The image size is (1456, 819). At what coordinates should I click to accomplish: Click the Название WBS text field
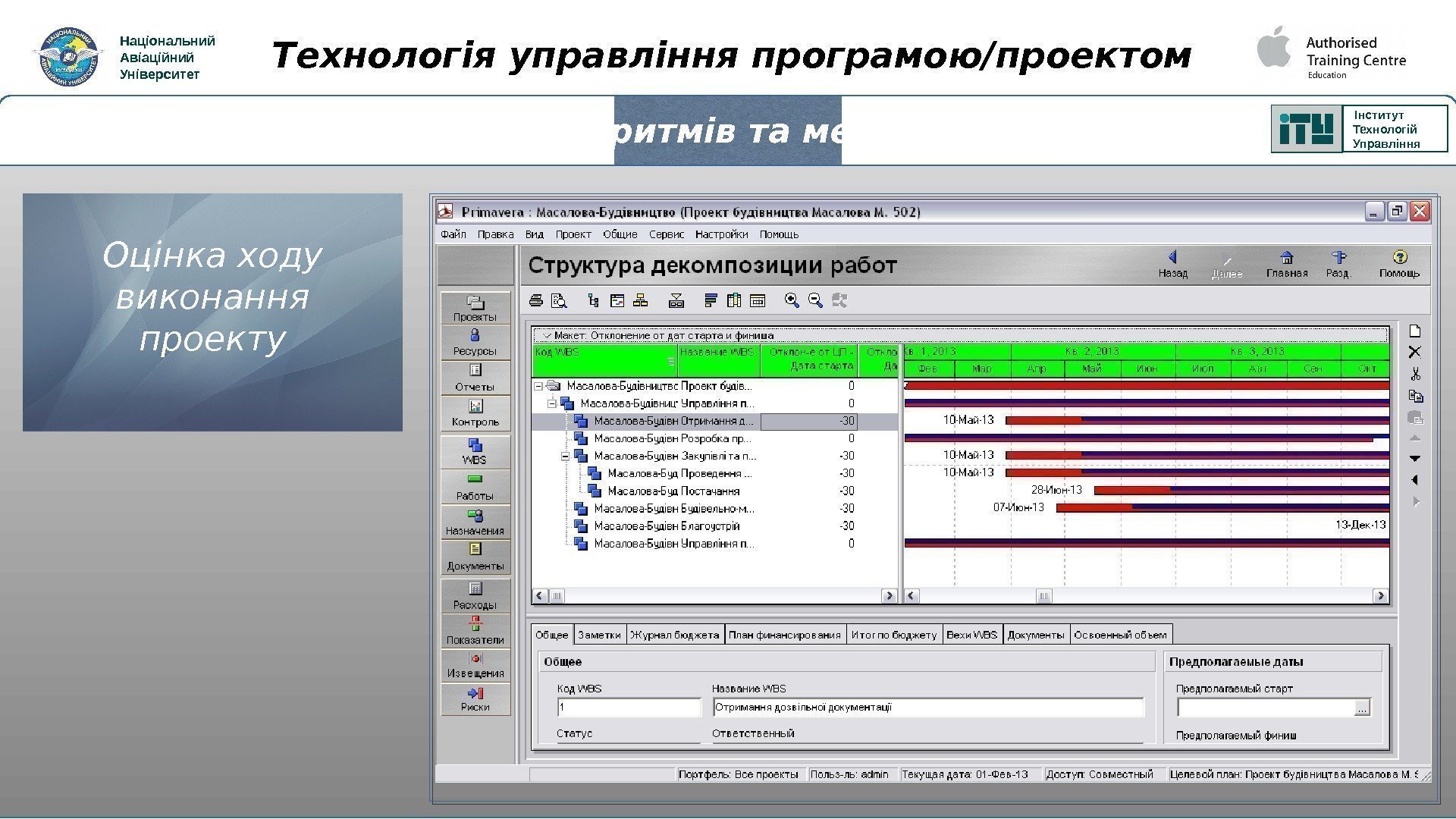927,708
